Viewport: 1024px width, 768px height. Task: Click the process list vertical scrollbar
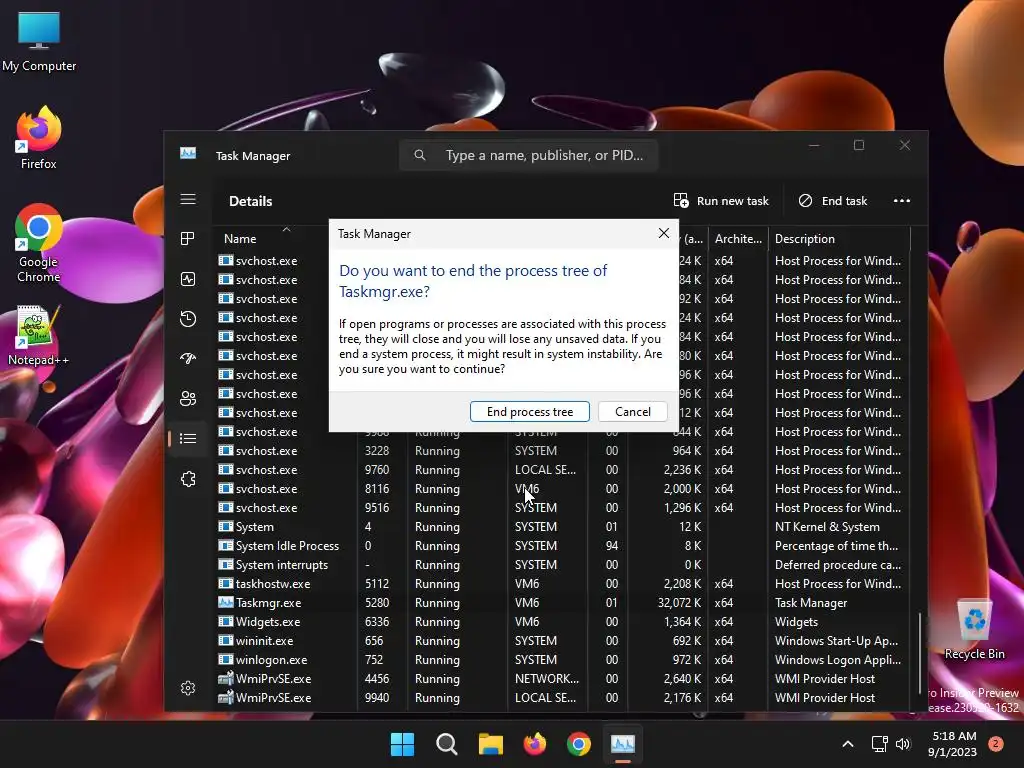[920, 653]
